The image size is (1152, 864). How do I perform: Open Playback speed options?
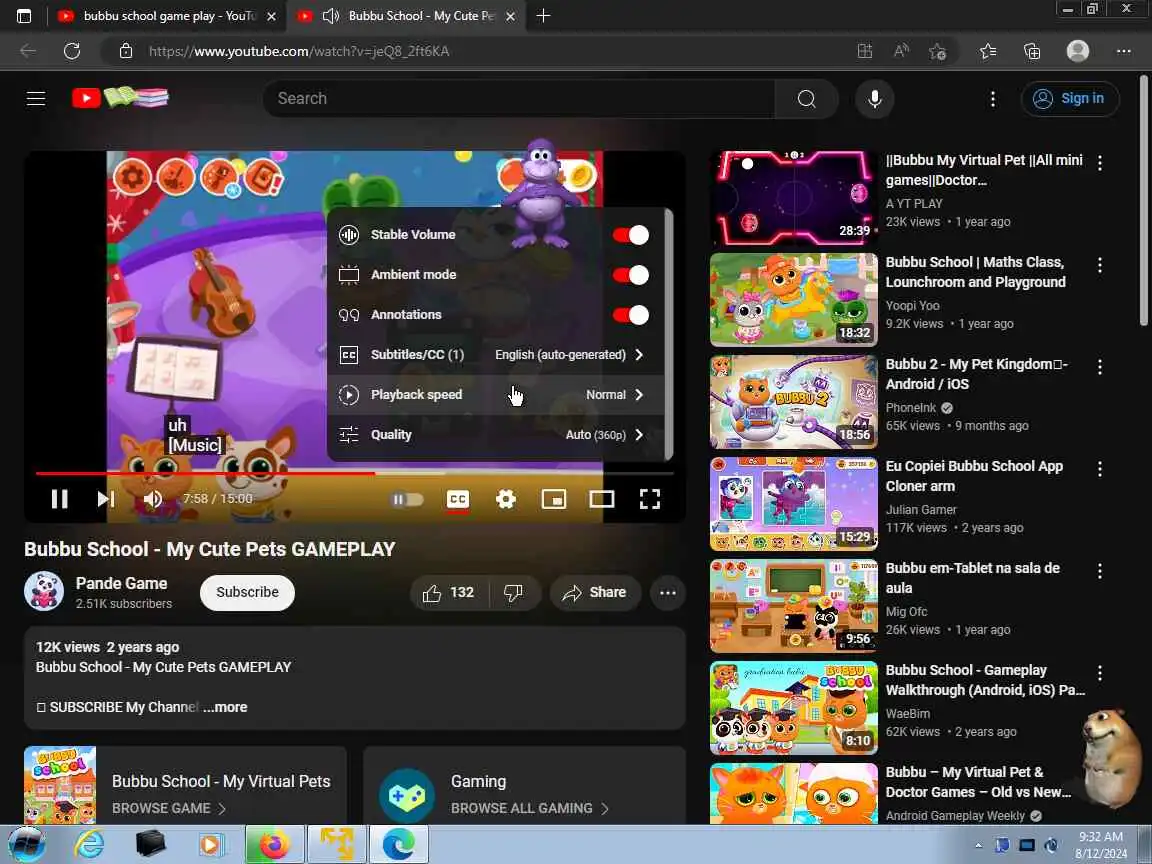(x=495, y=395)
